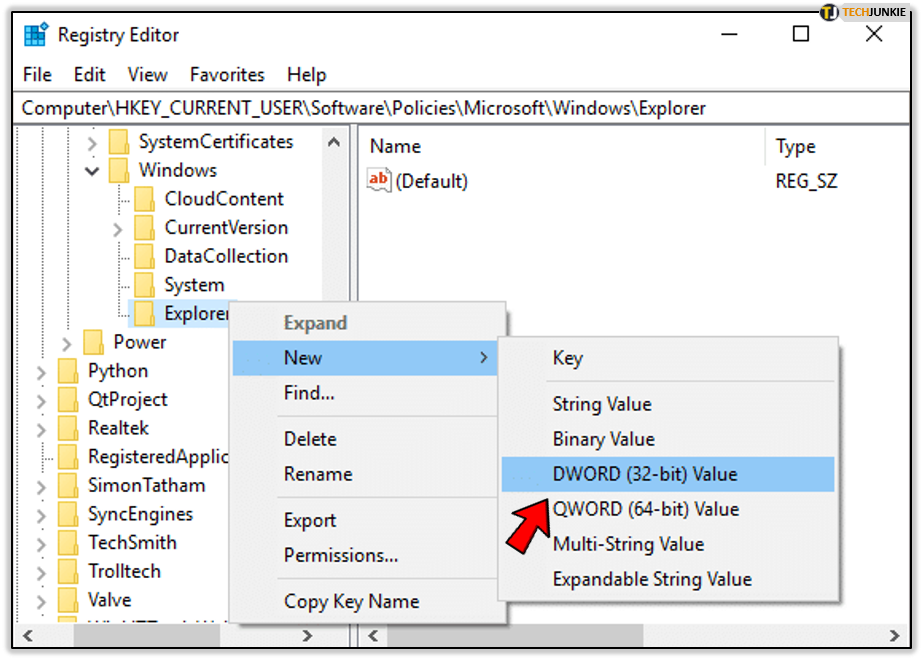The height and width of the screenshot is (660, 923).
Task: Create a new Key from submenu
Action: pyautogui.click(x=668, y=357)
